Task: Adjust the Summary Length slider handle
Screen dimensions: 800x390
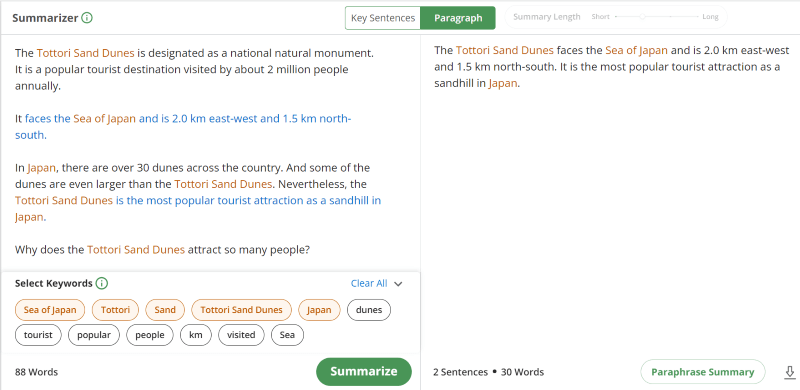Action: 642,17
